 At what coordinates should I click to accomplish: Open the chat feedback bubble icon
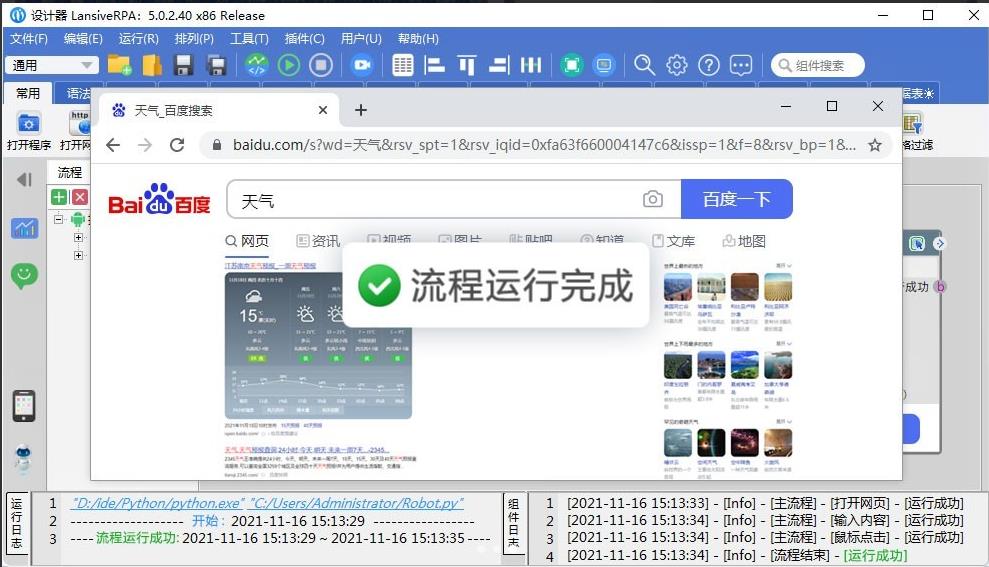[x=741, y=65]
